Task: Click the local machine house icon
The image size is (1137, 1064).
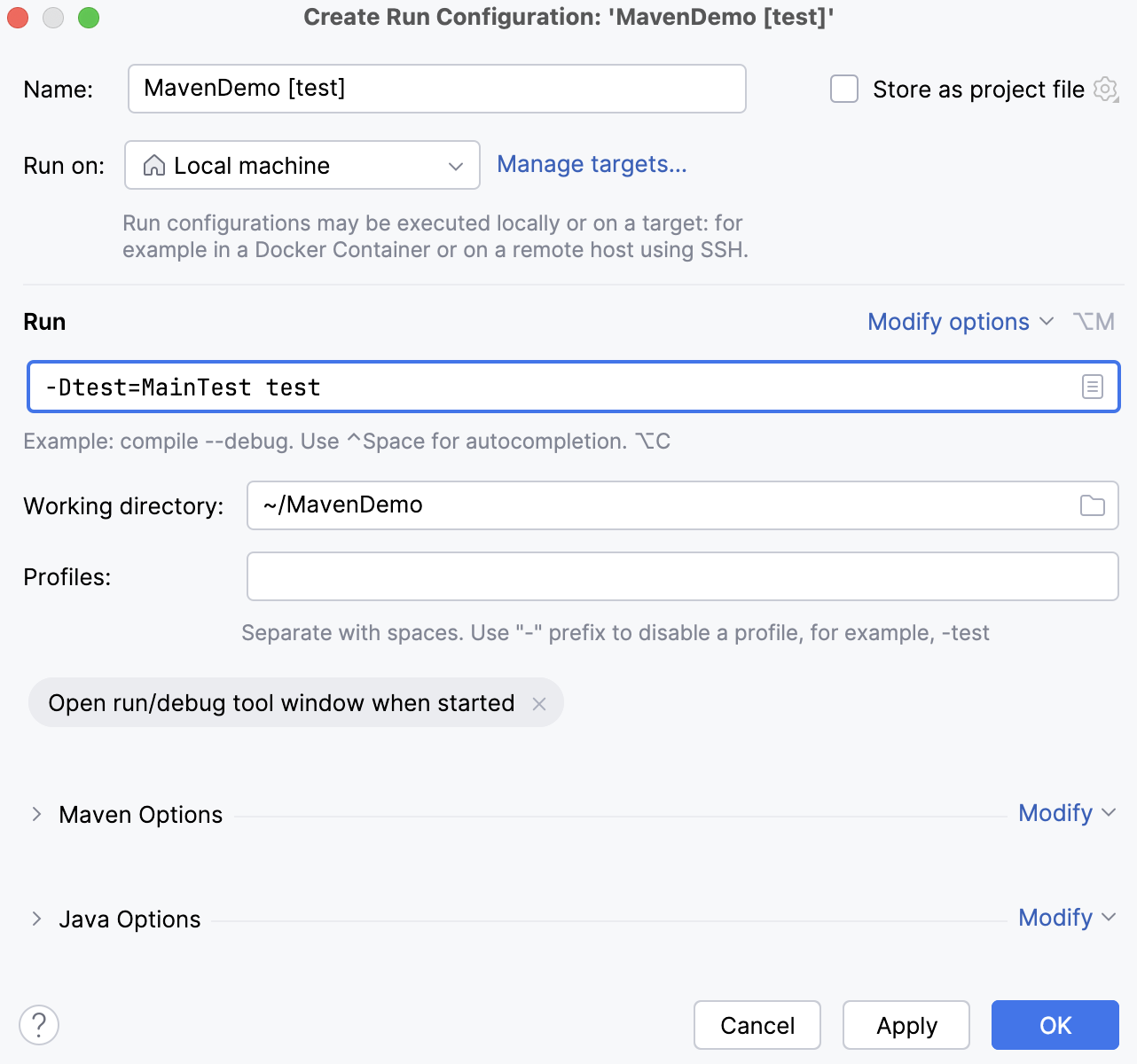Action: point(156,165)
